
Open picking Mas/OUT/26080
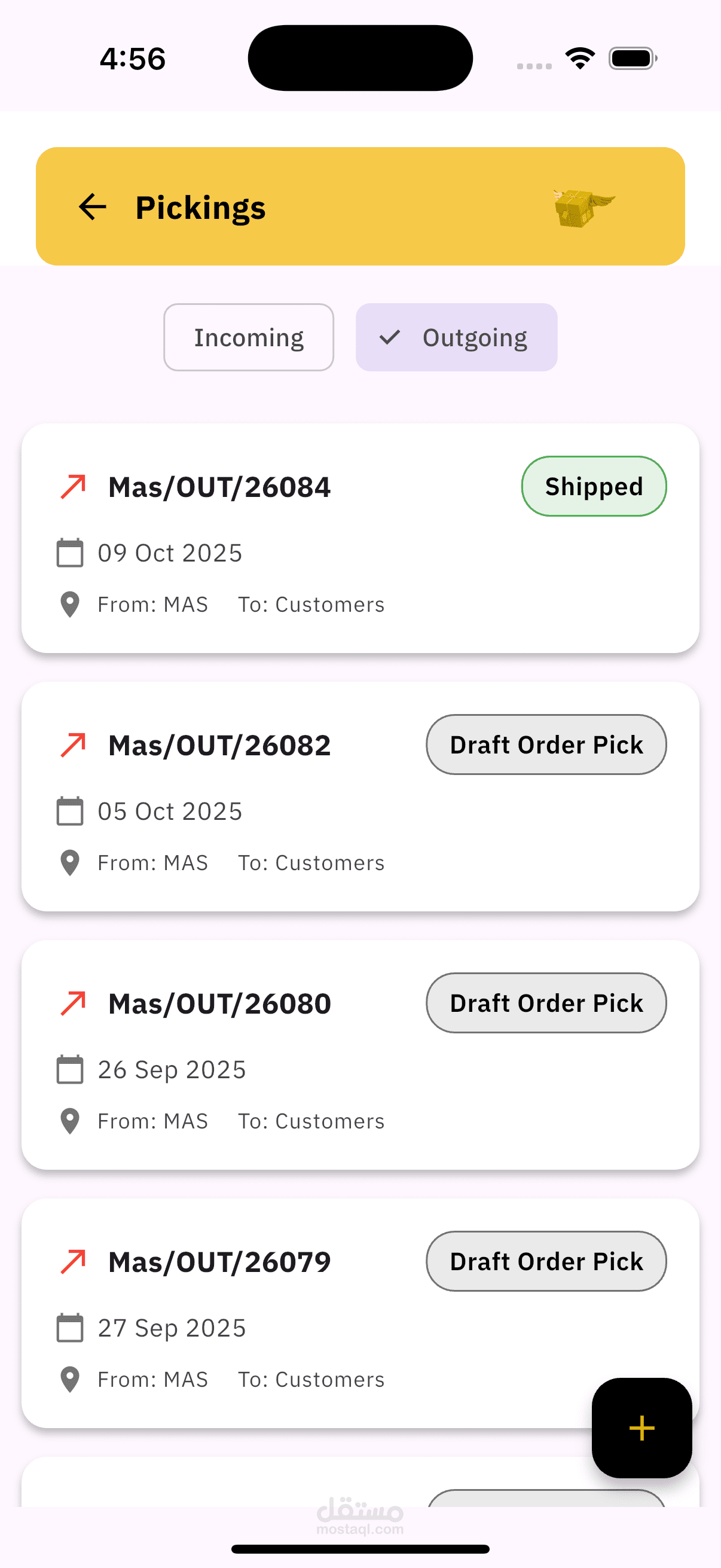[219, 1004]
